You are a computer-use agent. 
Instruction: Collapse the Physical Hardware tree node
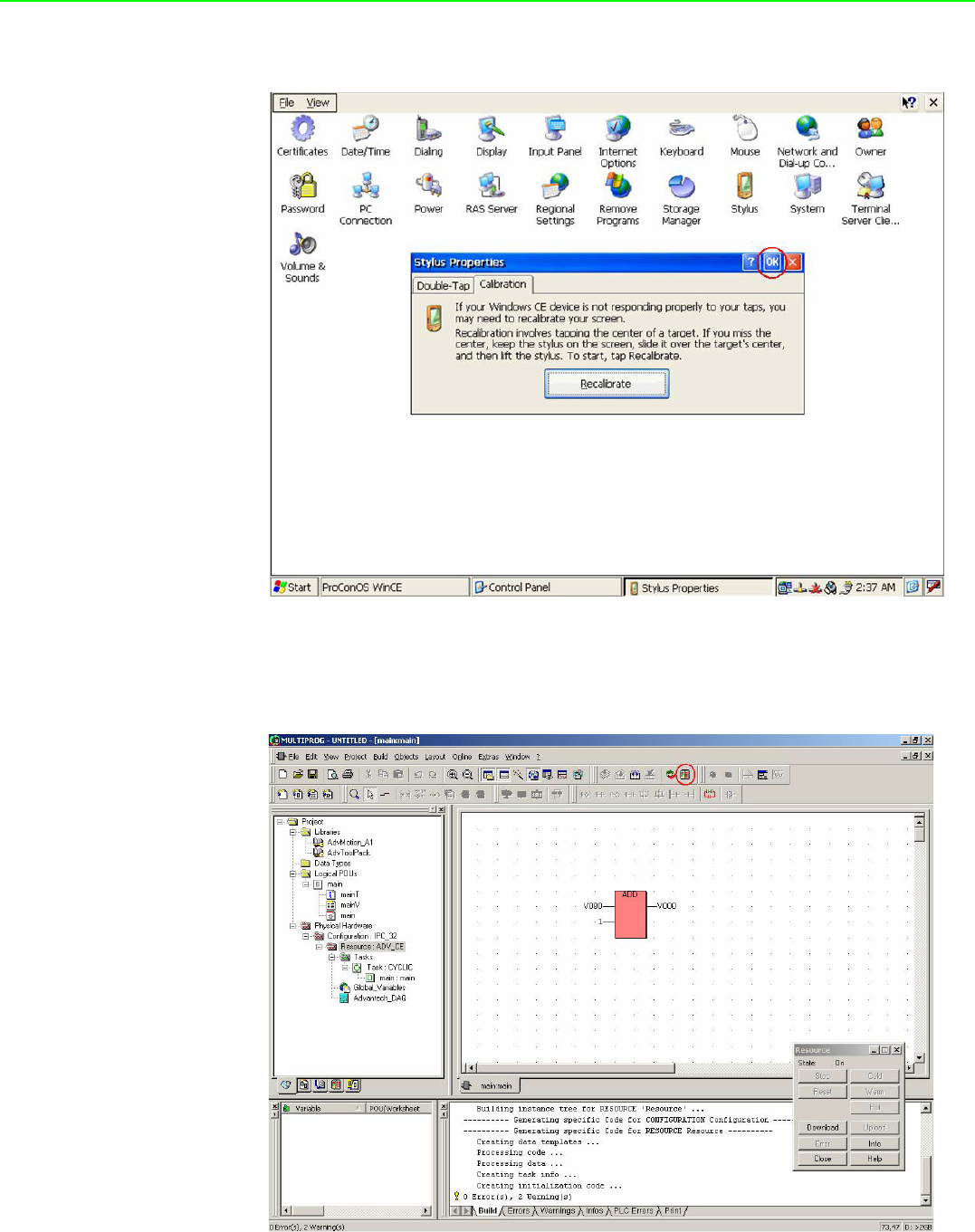(293, 926)
